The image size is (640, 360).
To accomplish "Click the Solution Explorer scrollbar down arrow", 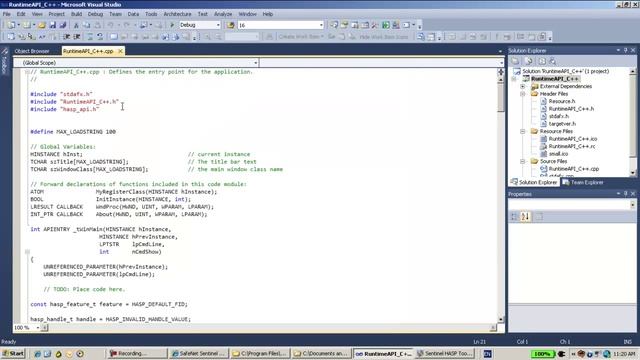I will (633, 173).
